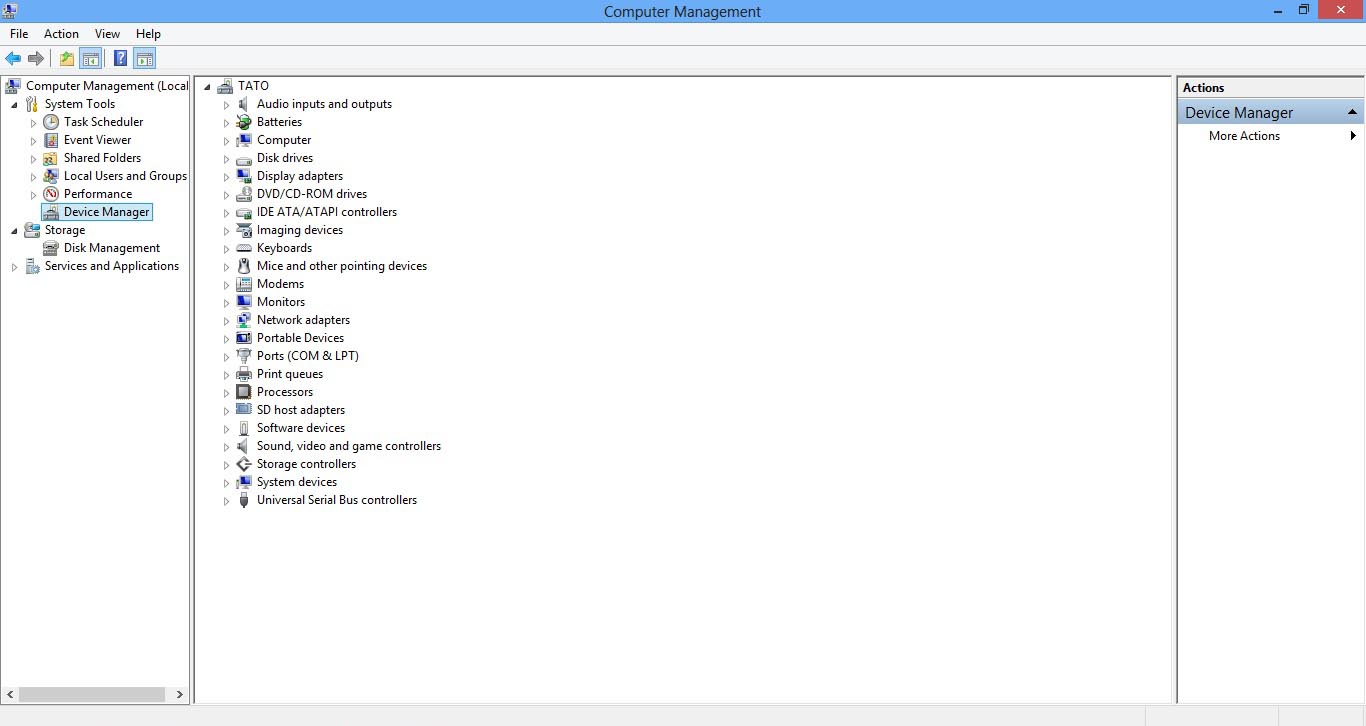1366x726 pixels.
Task: Click the Event Viewer icon
Action: [x=51, y=140]
